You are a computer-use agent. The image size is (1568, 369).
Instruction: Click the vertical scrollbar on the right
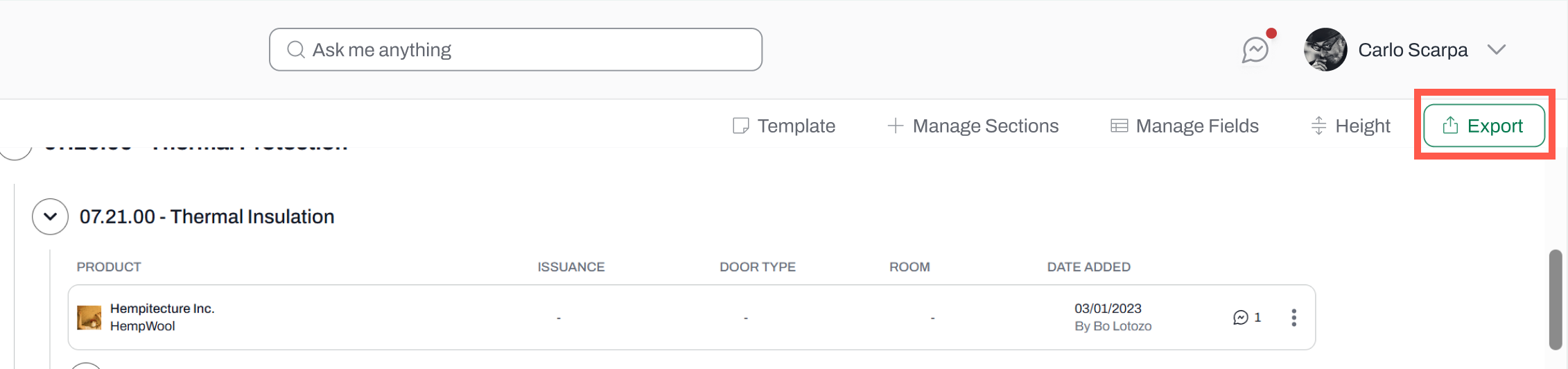(1556, 300)
